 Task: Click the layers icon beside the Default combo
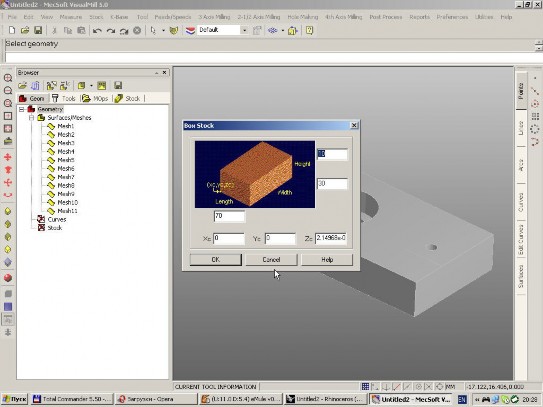[190, 30]
